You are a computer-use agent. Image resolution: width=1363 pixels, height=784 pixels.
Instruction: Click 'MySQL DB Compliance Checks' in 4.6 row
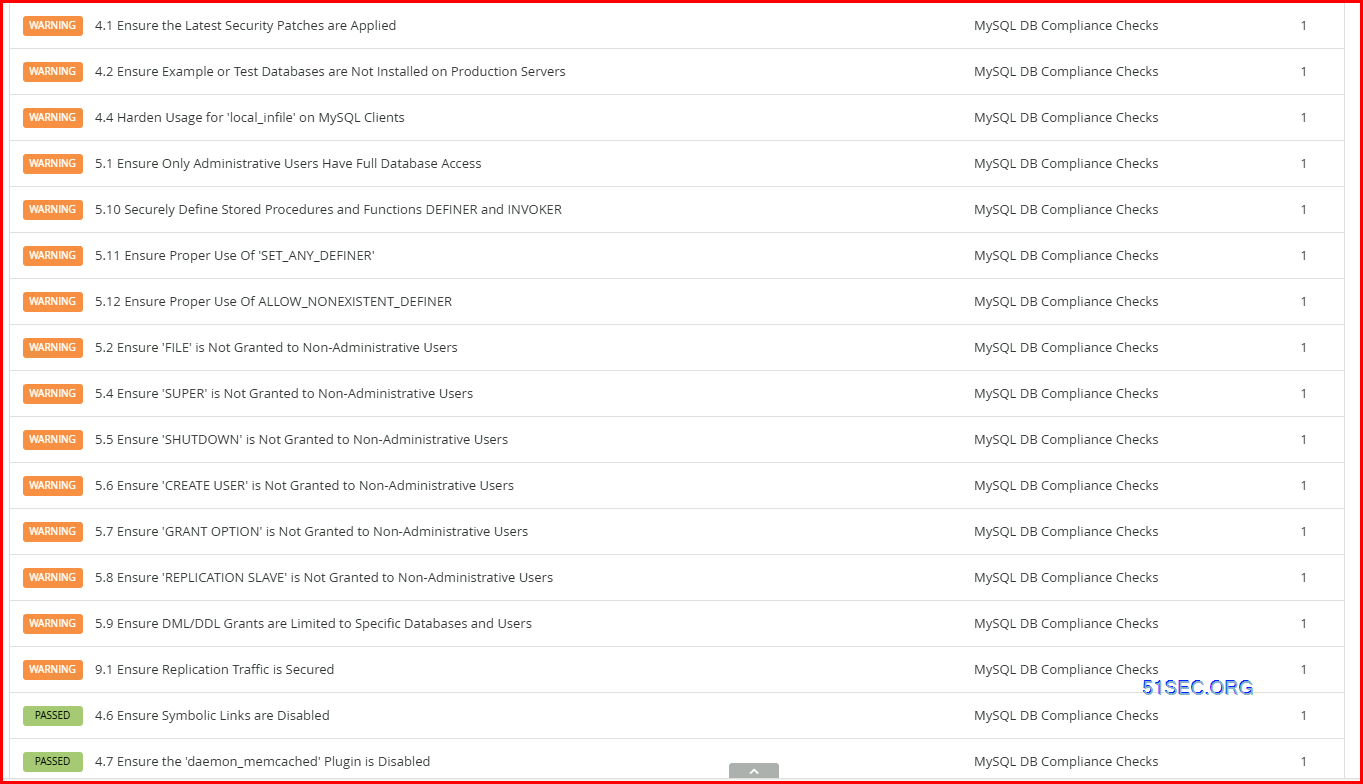[1066, 716]
